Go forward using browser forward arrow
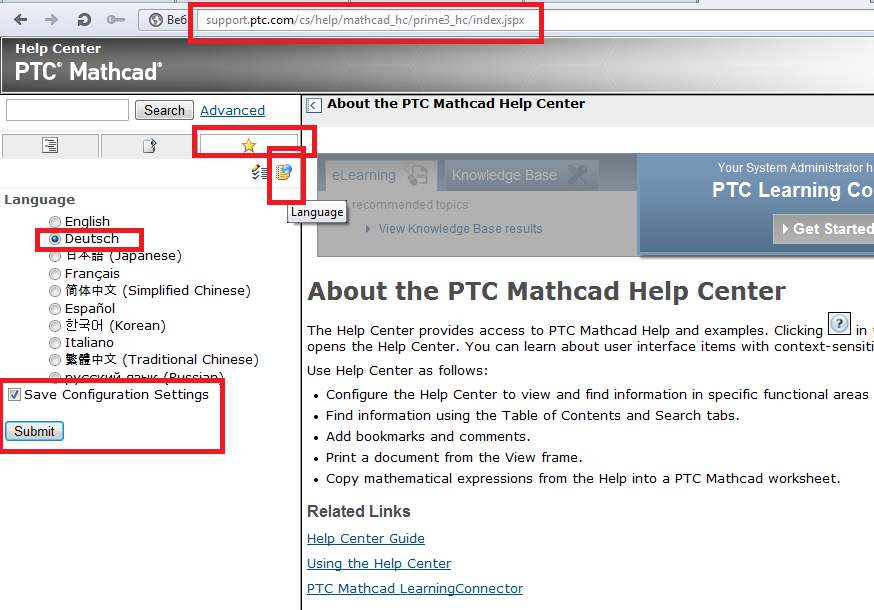This screenshot has height=610, width=874. click(51, 20)
